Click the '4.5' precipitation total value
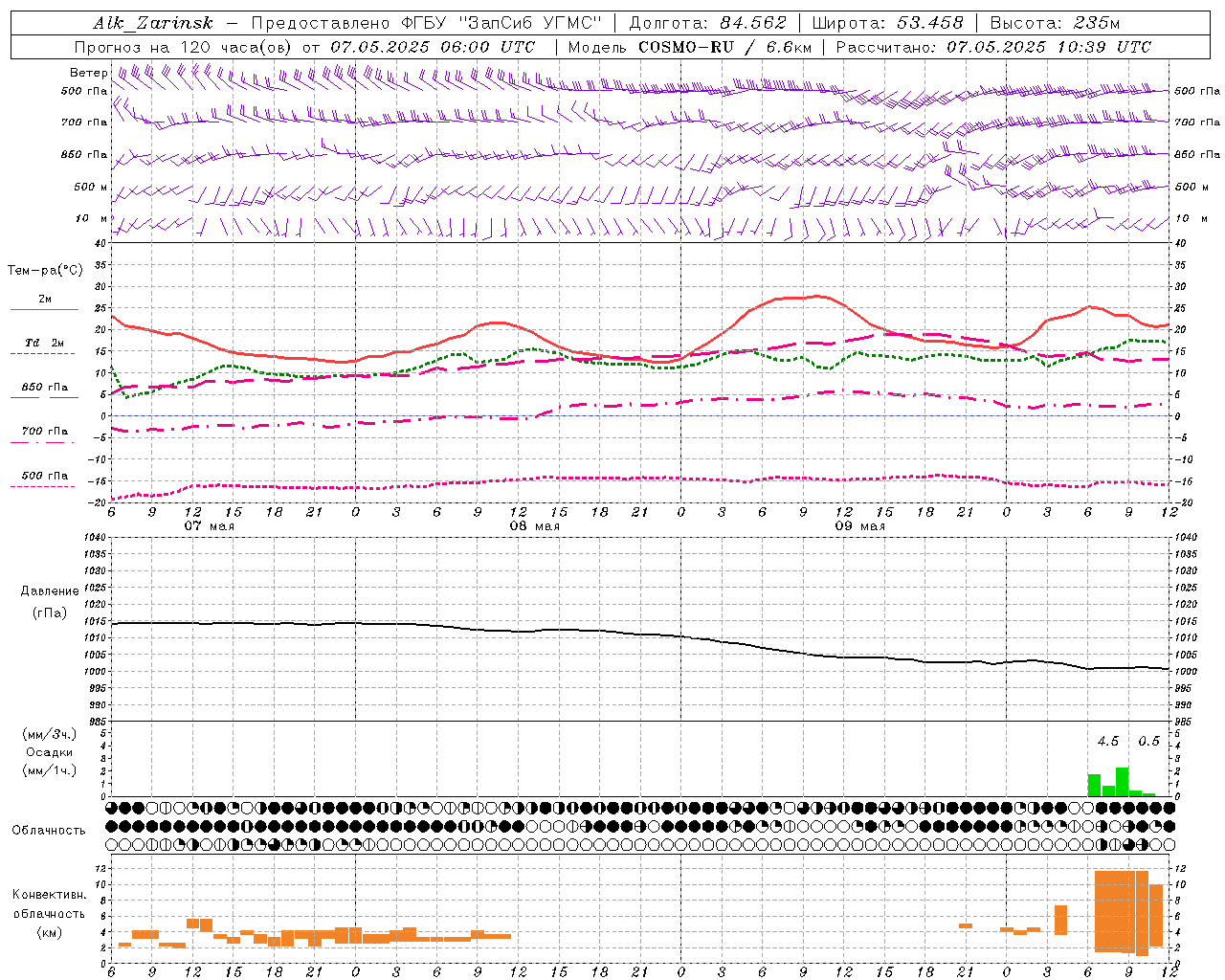The height and width of the screenshot is (980, 1225). tap(1108, 742)
